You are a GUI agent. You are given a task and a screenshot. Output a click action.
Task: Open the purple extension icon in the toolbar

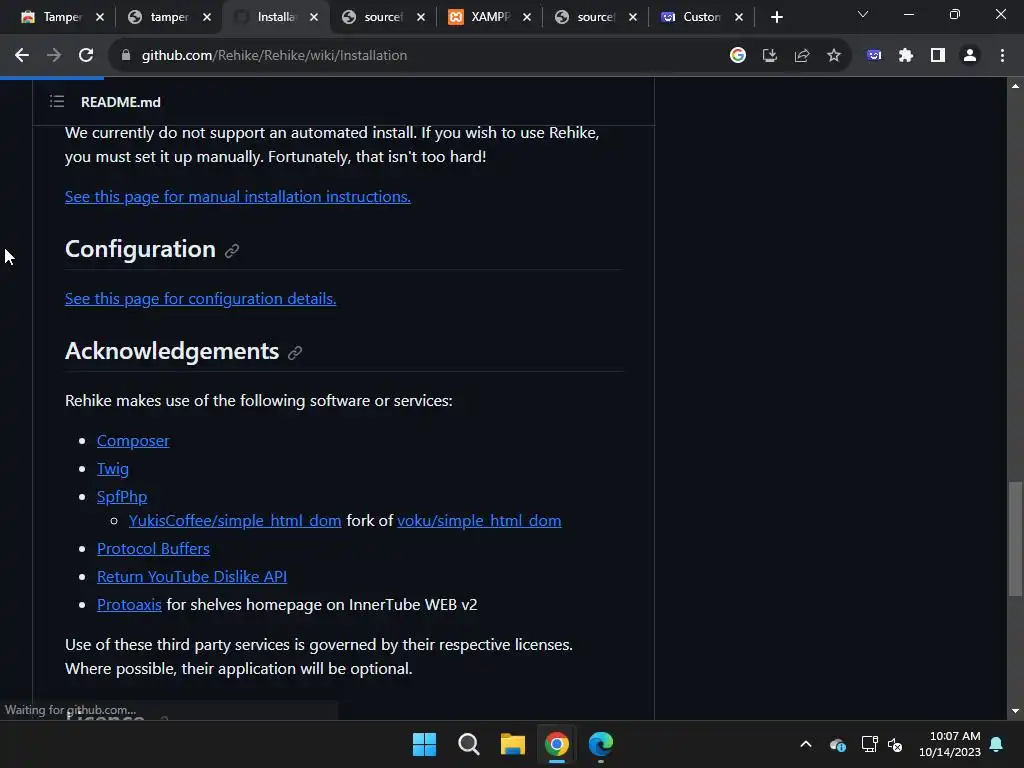[x=874, y=56]
